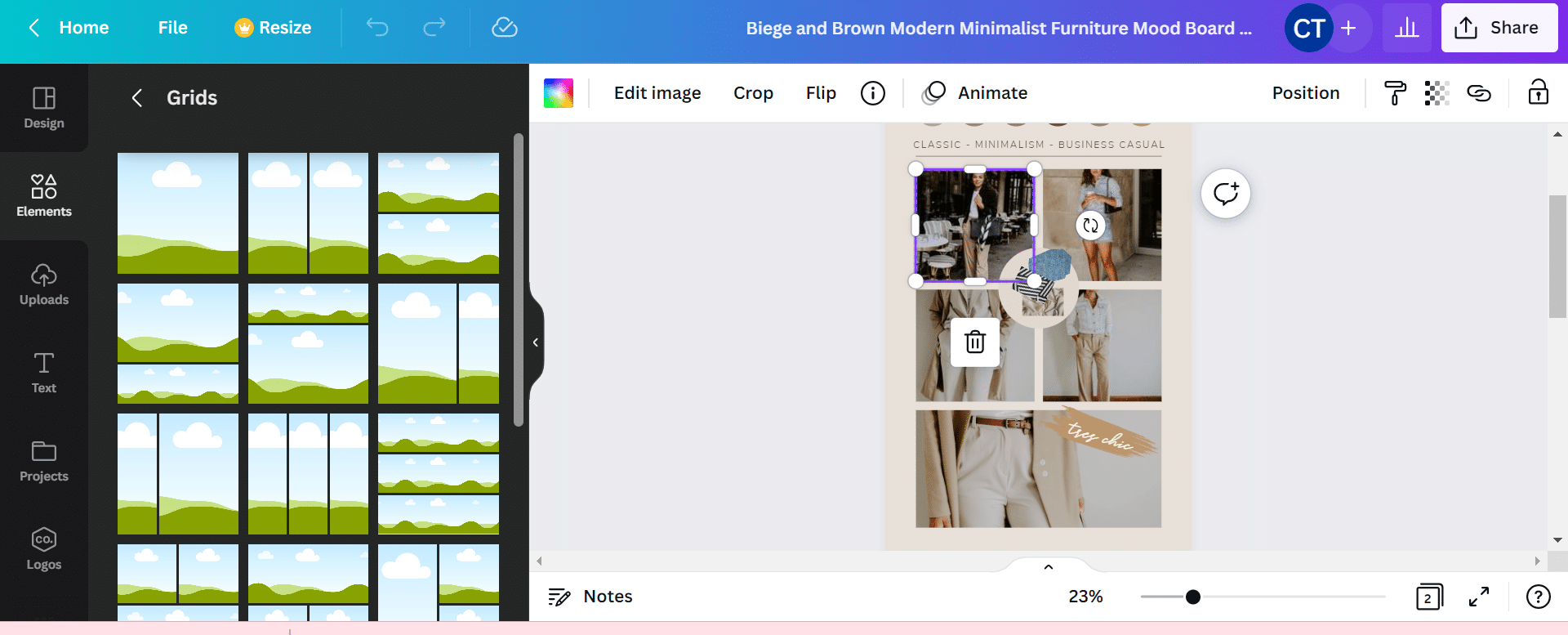The image size is (1568, 635).
Task: Open the image color picker swatch
Action: coord(559,93)
